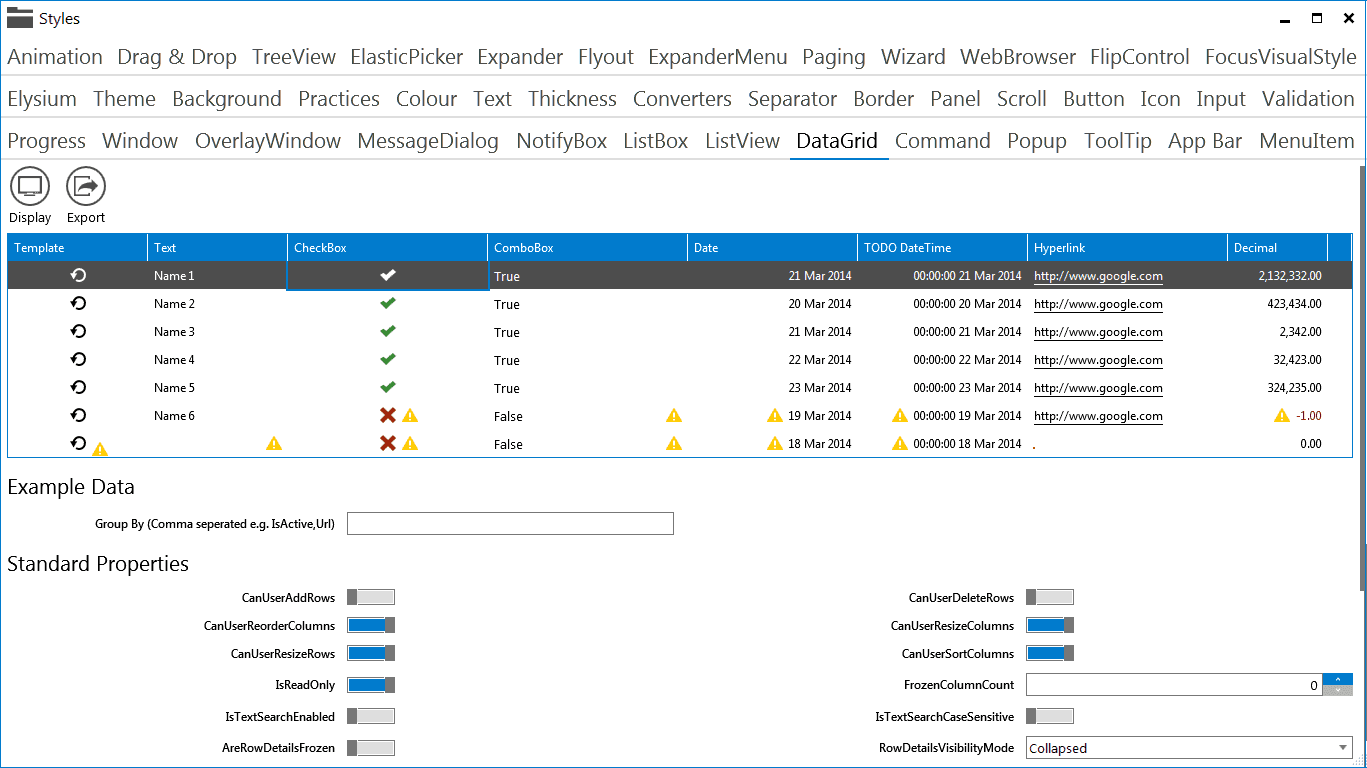
Task: Click the warning triangle in Name 6 Decimal cell
Action: pos(1281,415)
